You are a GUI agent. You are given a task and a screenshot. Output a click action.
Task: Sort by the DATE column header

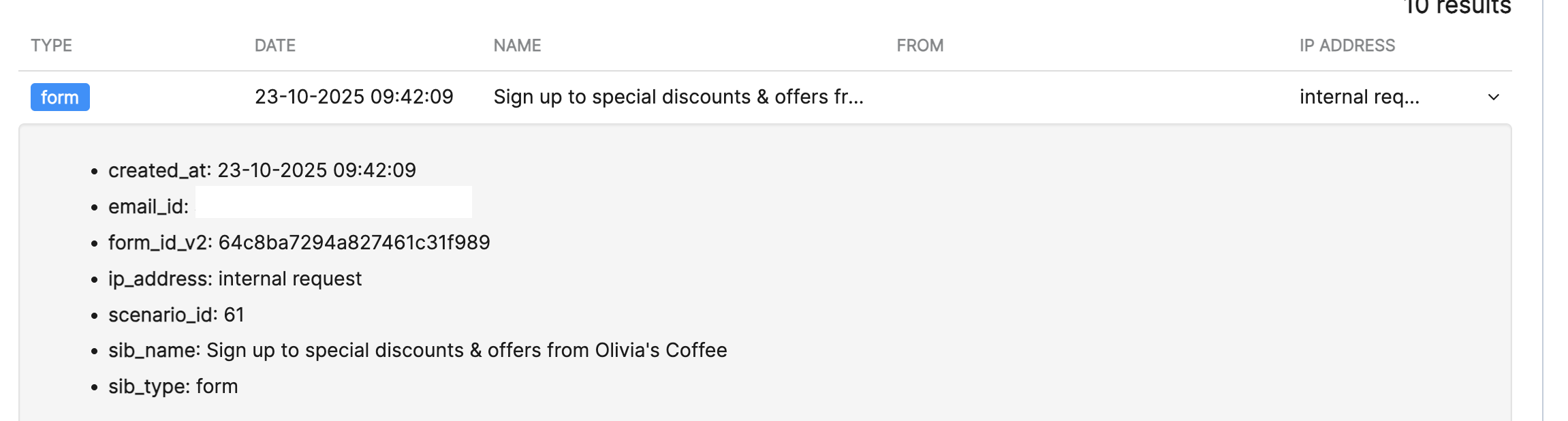pos(275,46)
